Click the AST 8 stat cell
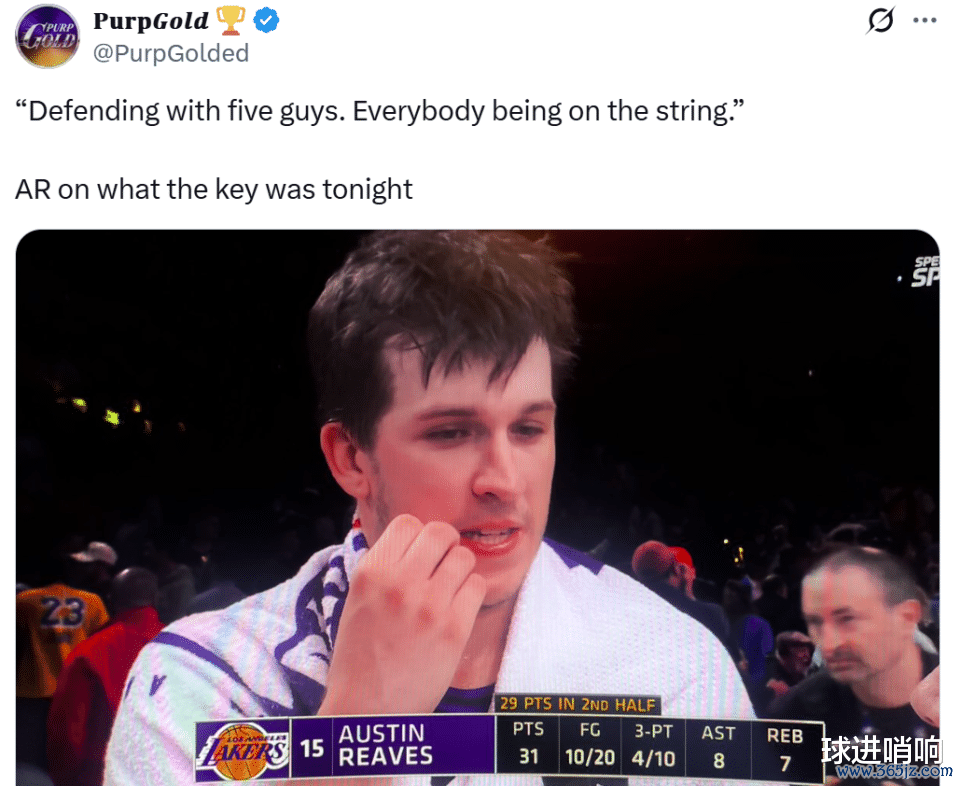This screenshot has width=960, height=786. tap(718, 747)
